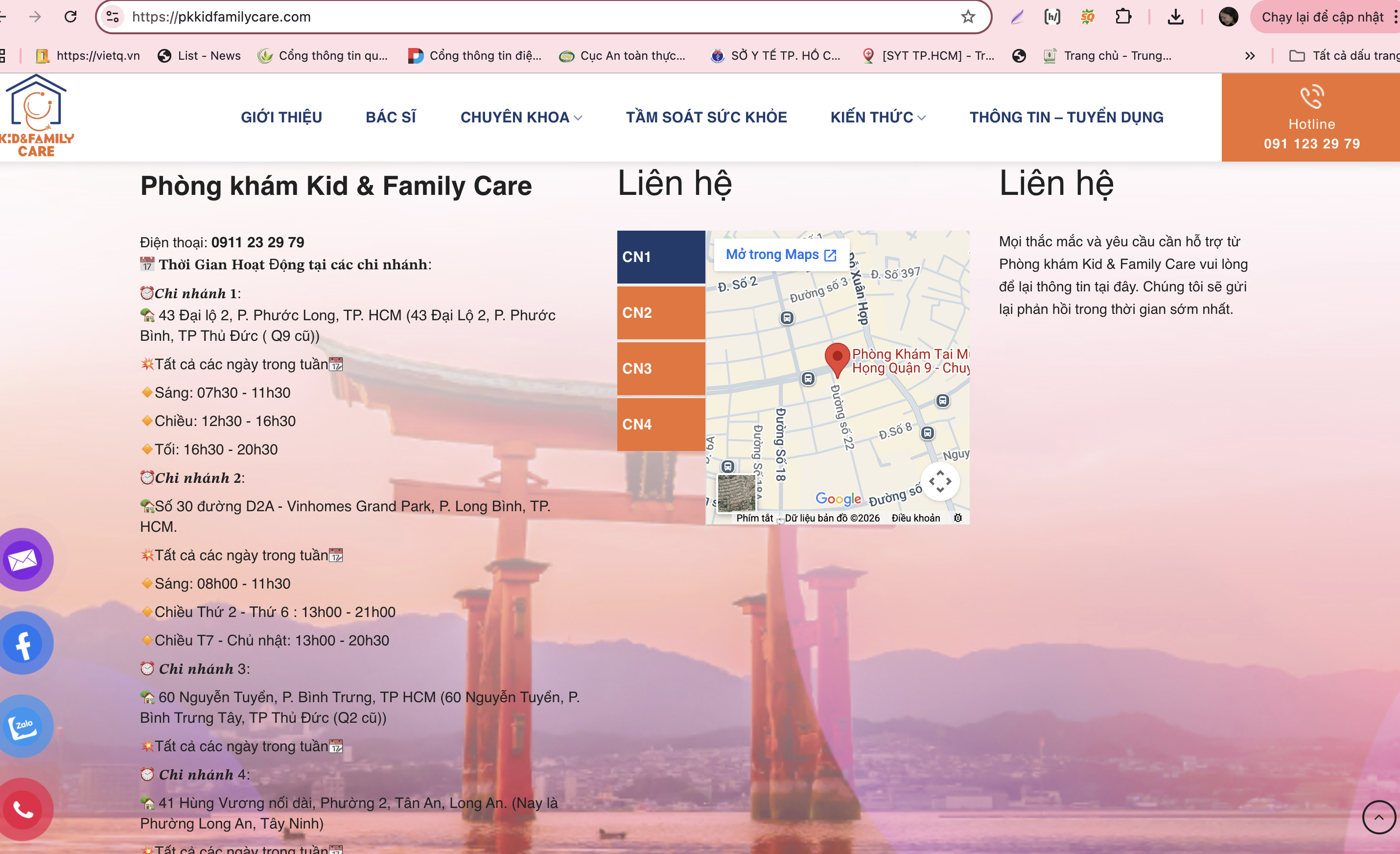
Task: Switch to the CN4 branch tab
Action: click(661, 425)
